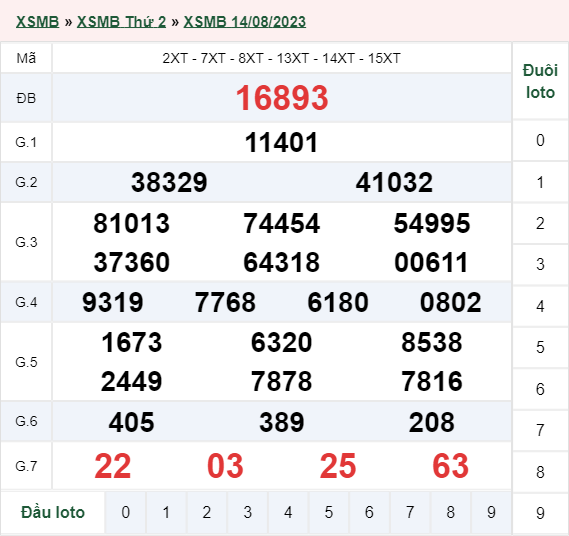Select digit 8 in Đầu loto row

click(451, 512)
